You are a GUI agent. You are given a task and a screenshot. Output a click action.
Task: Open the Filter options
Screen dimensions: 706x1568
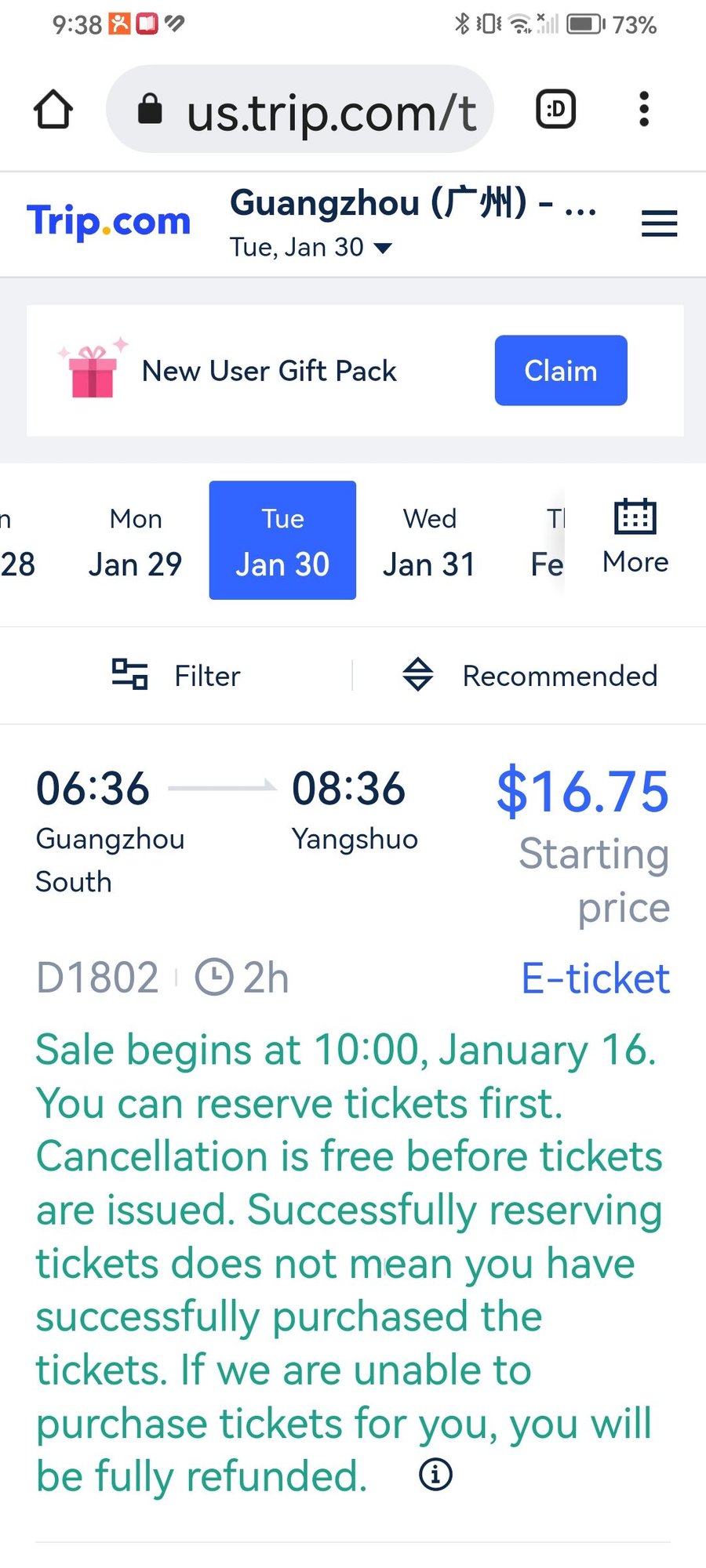pyautogui.click(x=176, y=675)
